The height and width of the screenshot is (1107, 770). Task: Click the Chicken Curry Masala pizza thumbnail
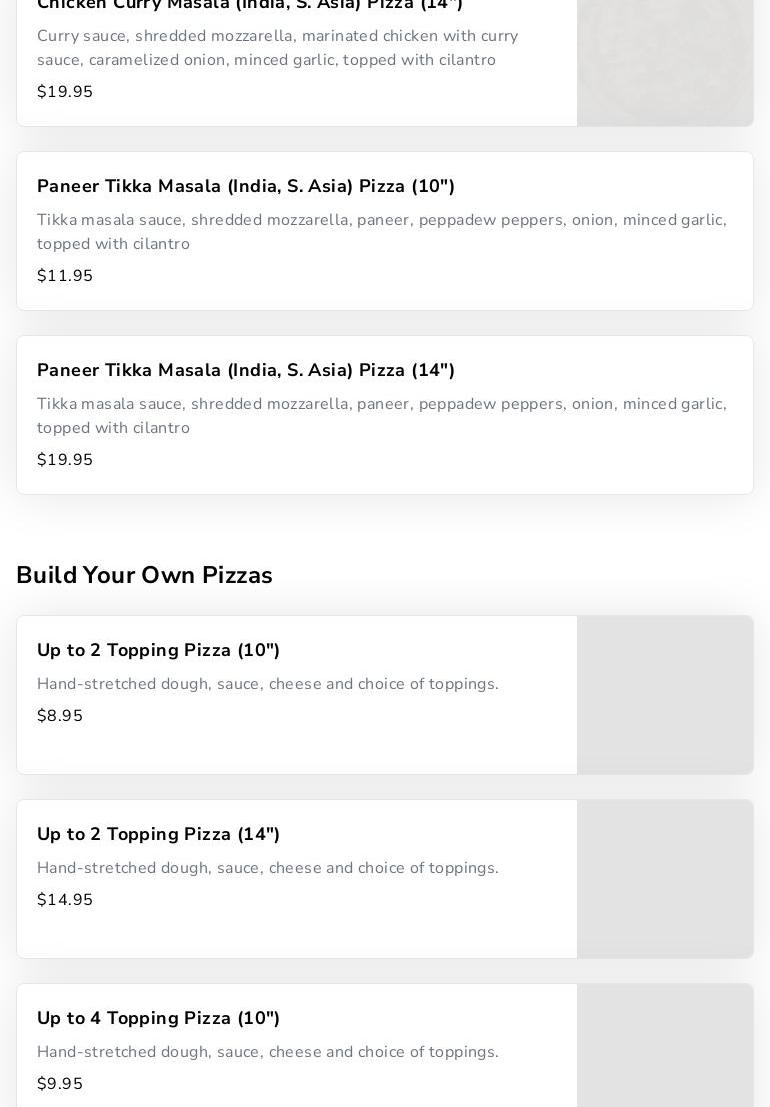tap(665, 62)
